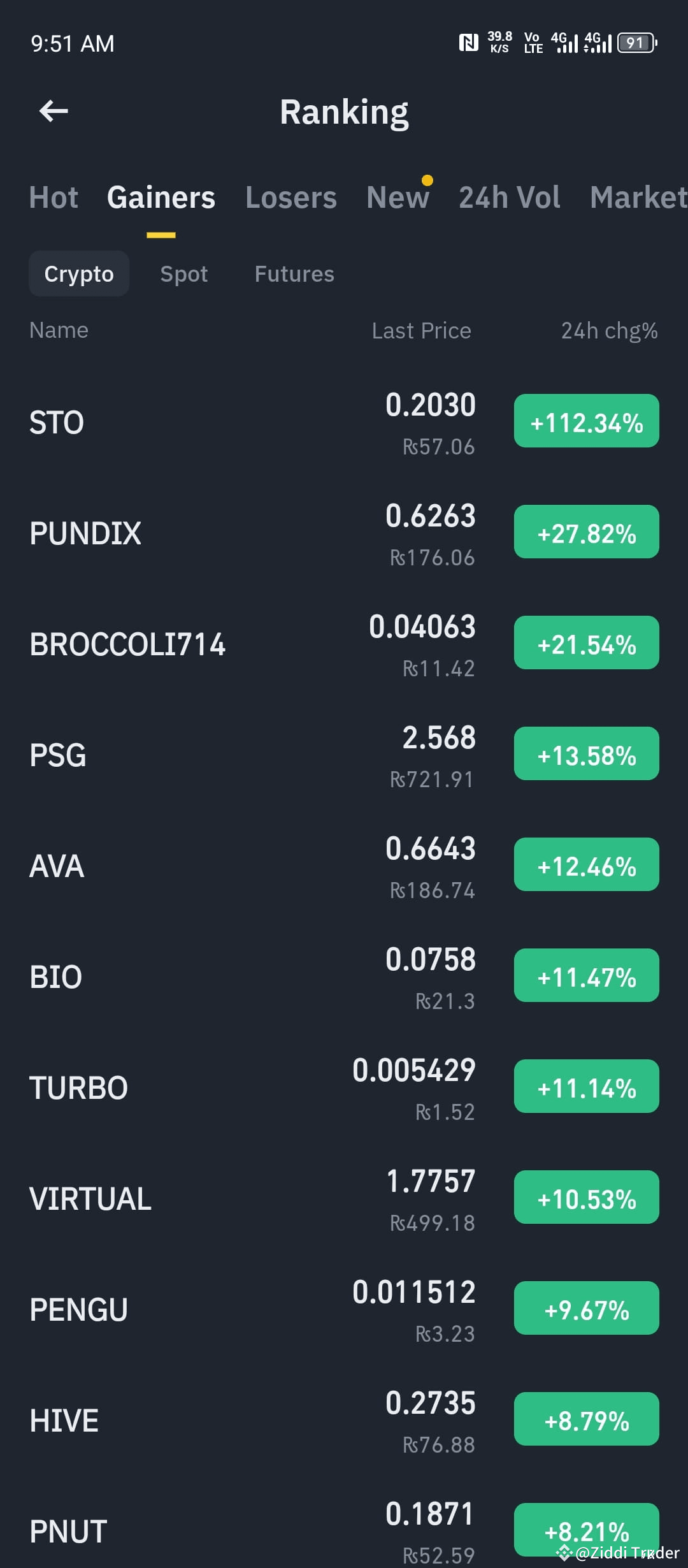The height and width of the screenshot is (1568, 688).
Task: Tap the NFC status bar icon
Action: 469,43
